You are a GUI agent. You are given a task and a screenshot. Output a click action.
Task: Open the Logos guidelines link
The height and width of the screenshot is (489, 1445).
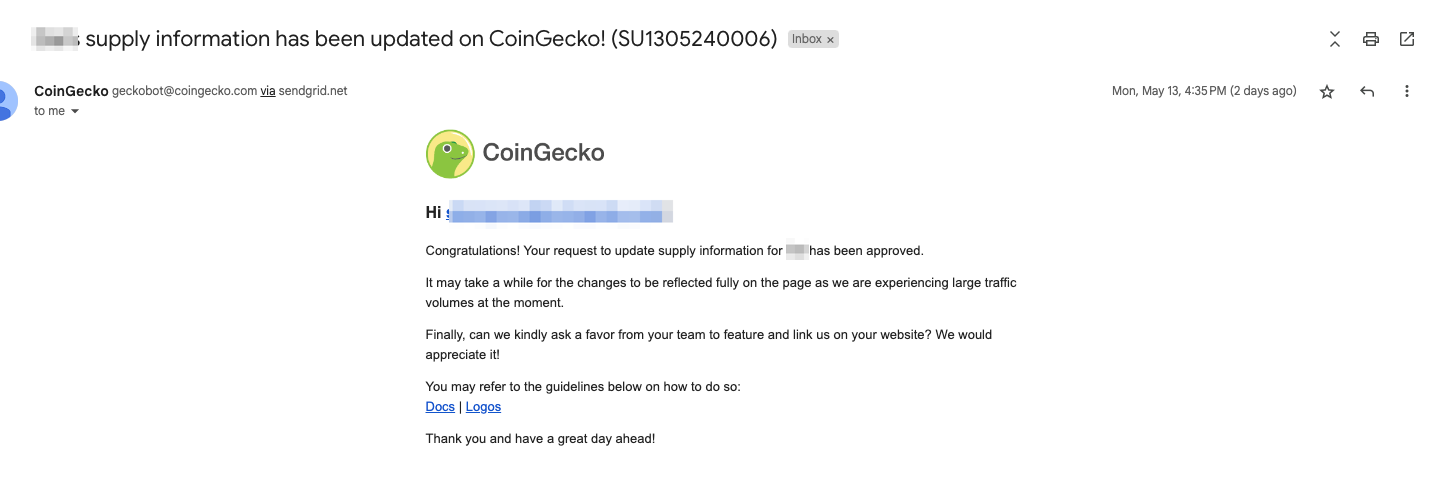click(x=483, y=407)
